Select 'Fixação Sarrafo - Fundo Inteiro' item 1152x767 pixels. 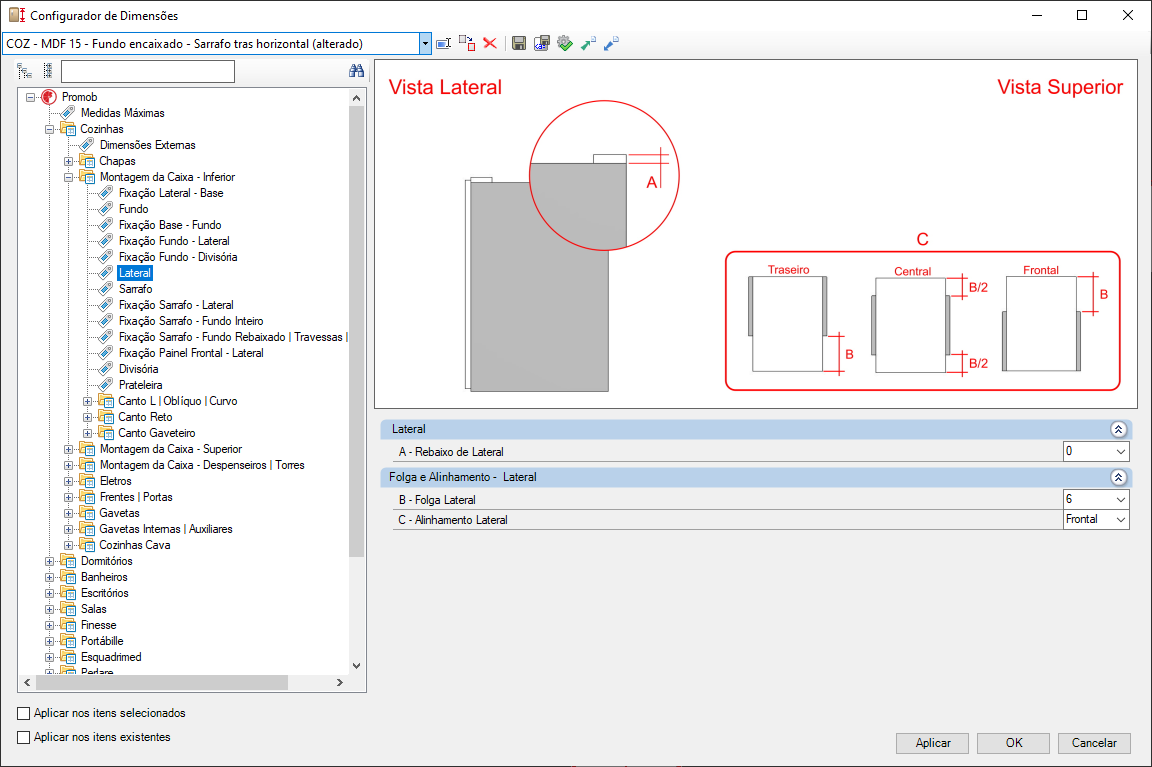(191, 322)
